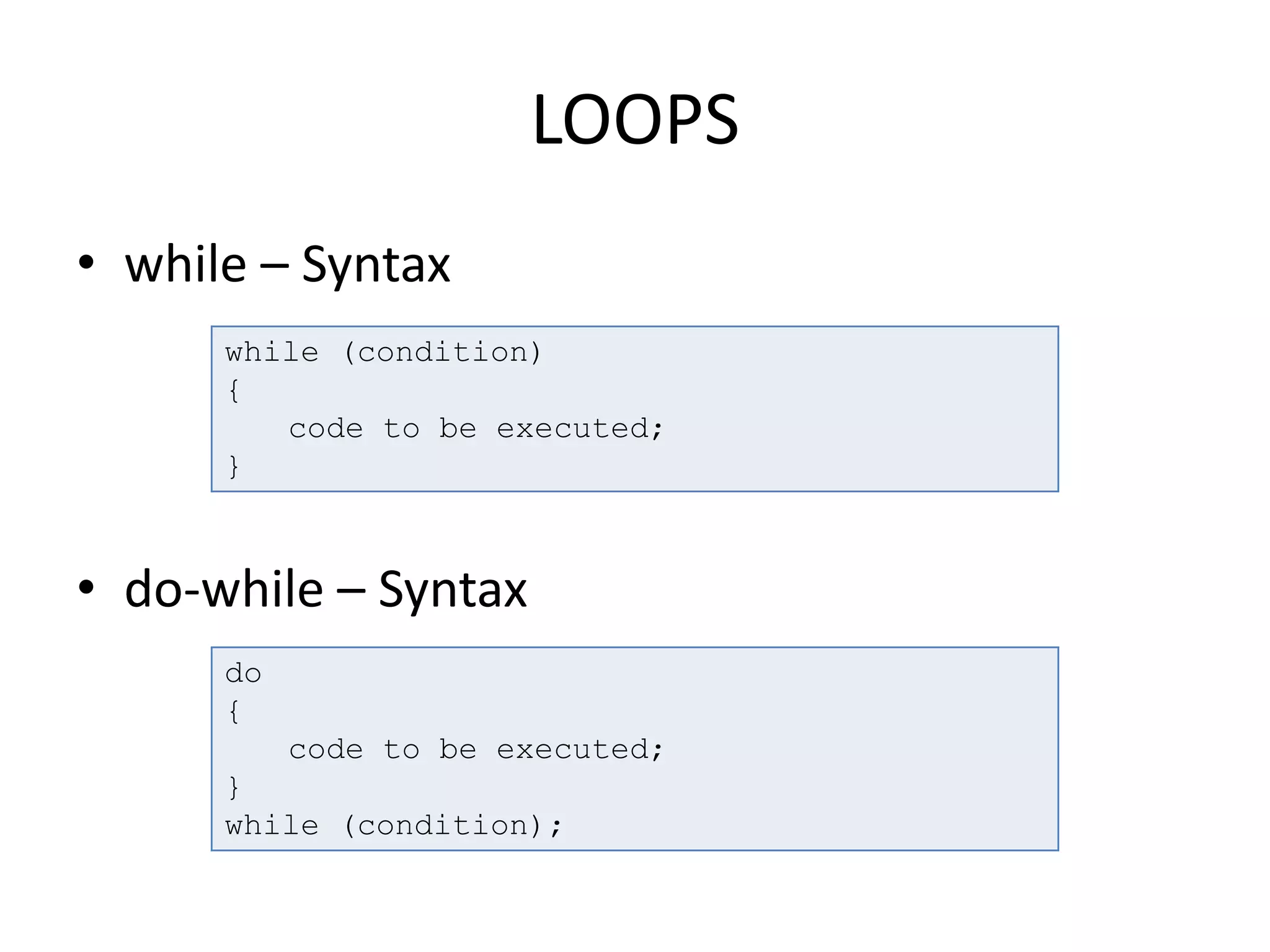
Task: Click the 'while (condition)' line in first box
Action: (x=383, y=353)
